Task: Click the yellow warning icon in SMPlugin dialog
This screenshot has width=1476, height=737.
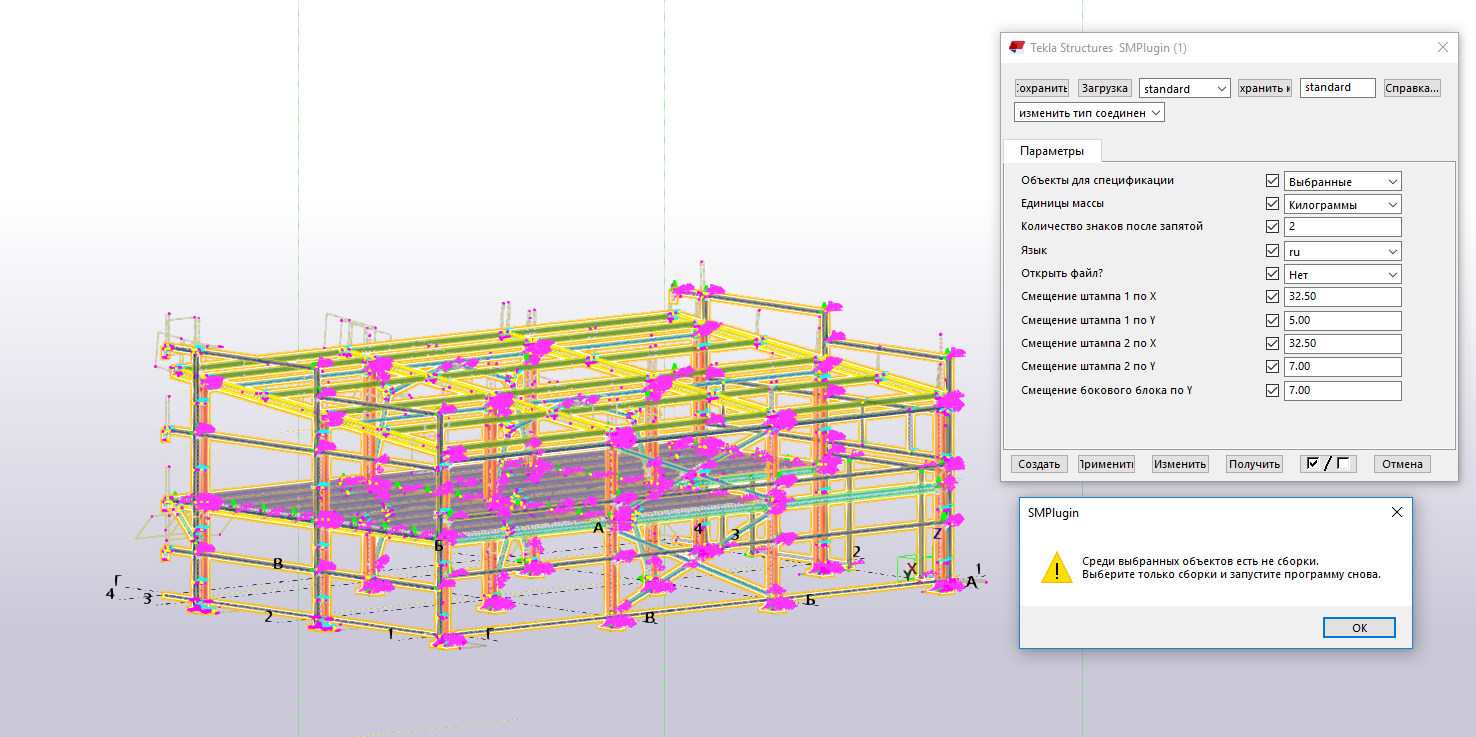Action: [1056, 568]
